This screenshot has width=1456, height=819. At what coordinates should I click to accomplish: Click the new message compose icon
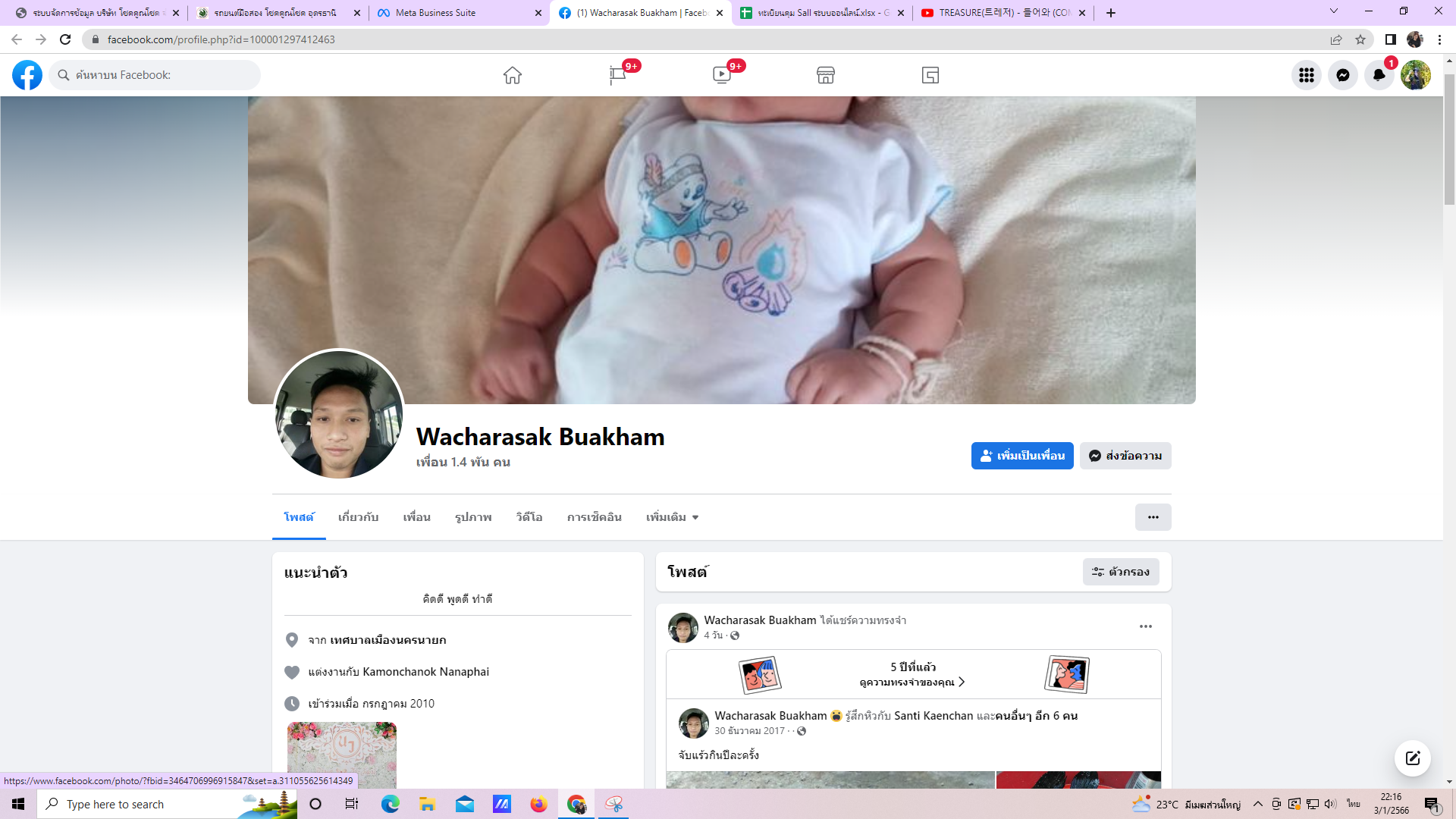[x=1412, y=758]
